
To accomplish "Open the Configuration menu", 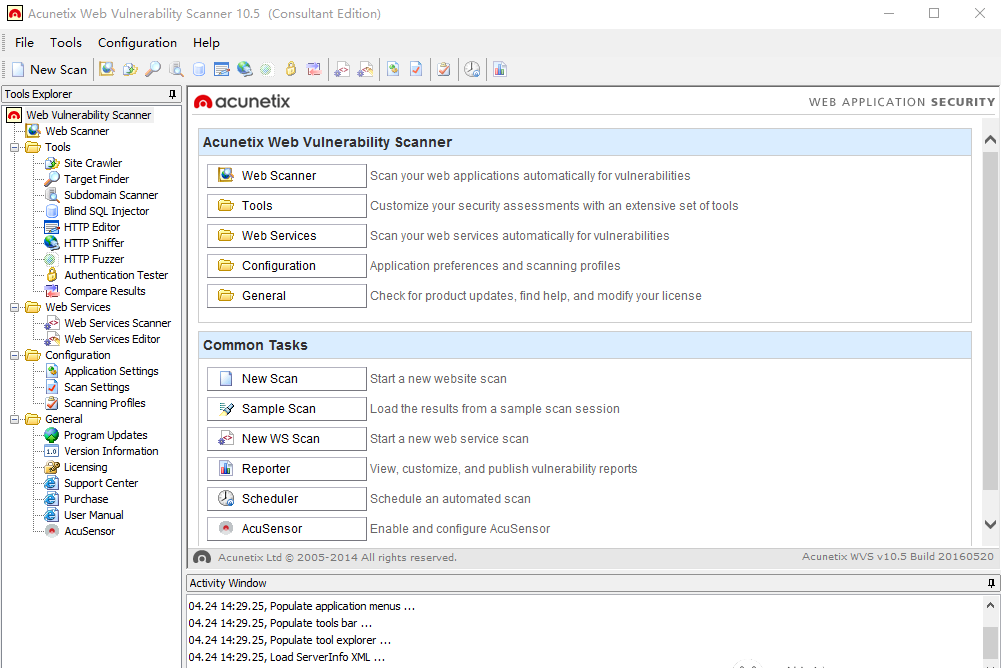I will click(137, 43).
